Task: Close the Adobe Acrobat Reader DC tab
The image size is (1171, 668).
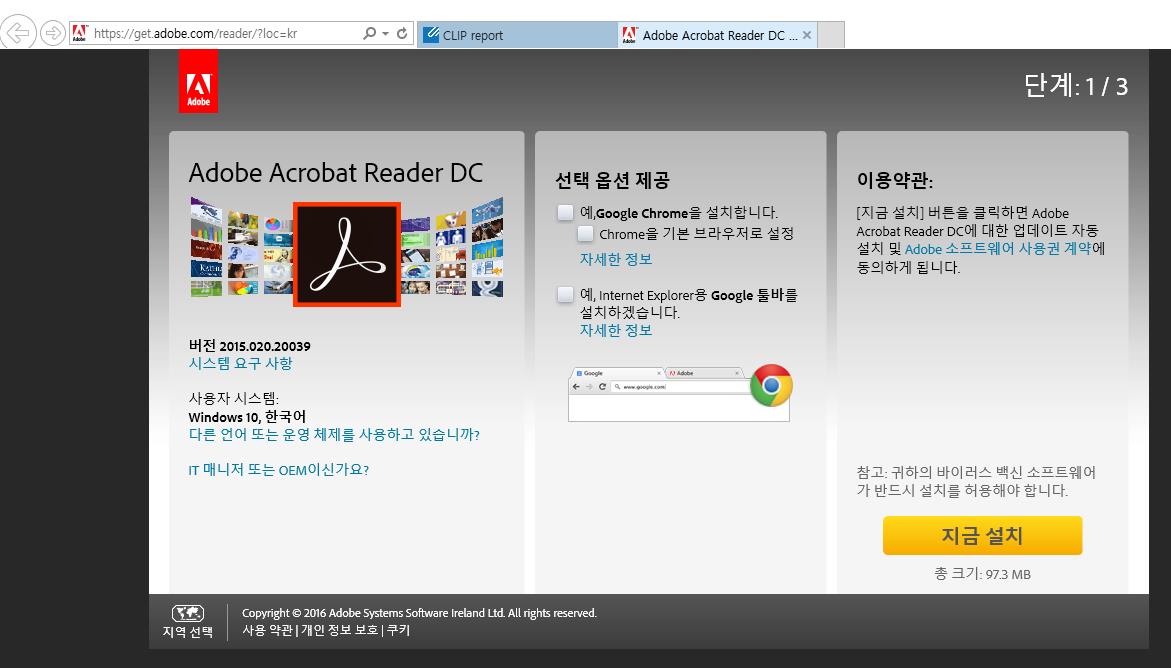Action: [807, 34]
